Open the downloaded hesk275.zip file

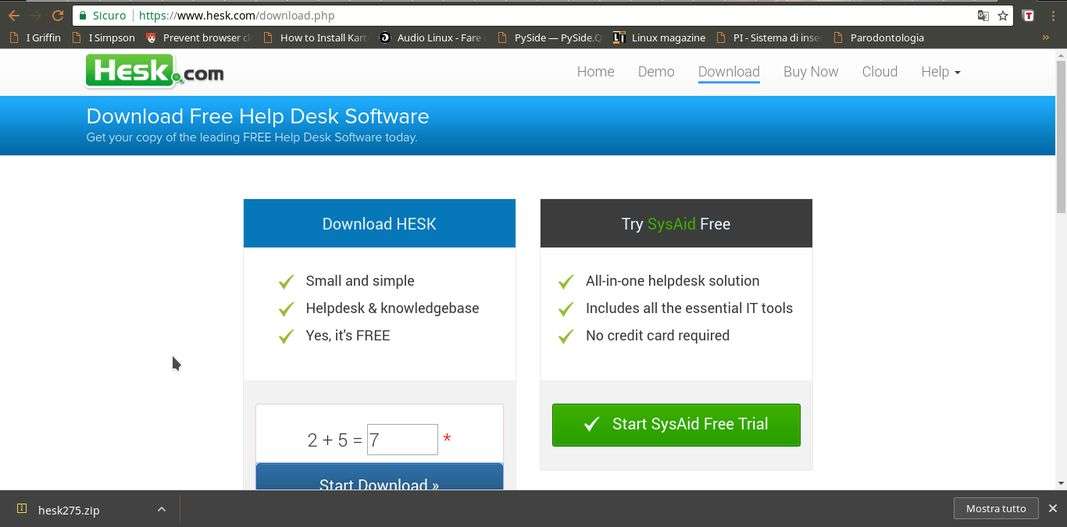[69, 509]
